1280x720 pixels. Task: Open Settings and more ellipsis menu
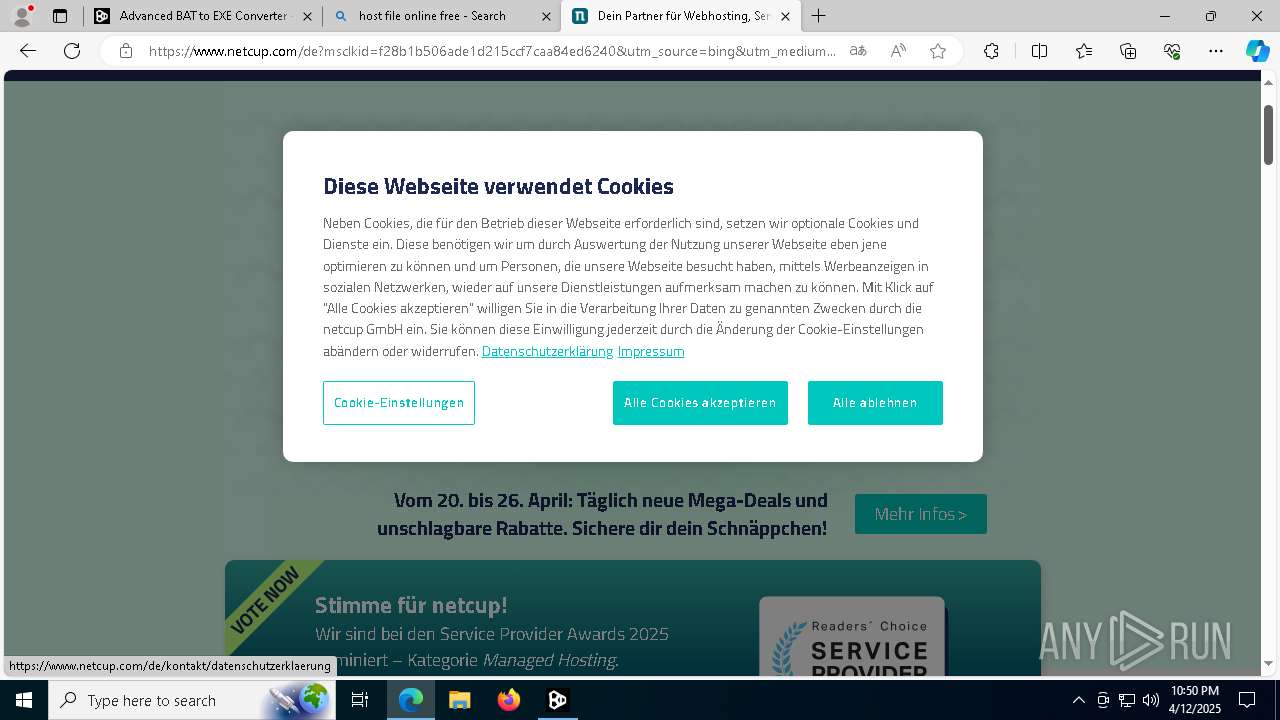point(1216,51)
